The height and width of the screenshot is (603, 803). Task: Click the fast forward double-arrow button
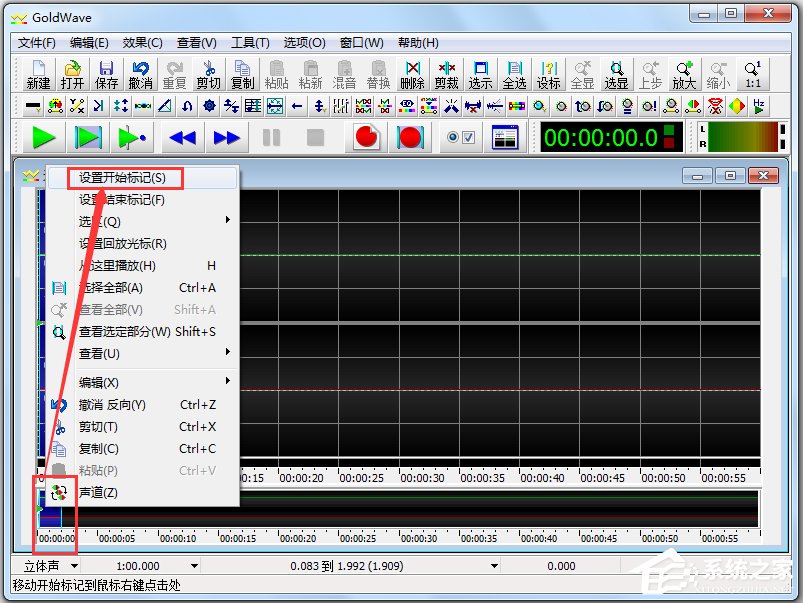[227, 137]
